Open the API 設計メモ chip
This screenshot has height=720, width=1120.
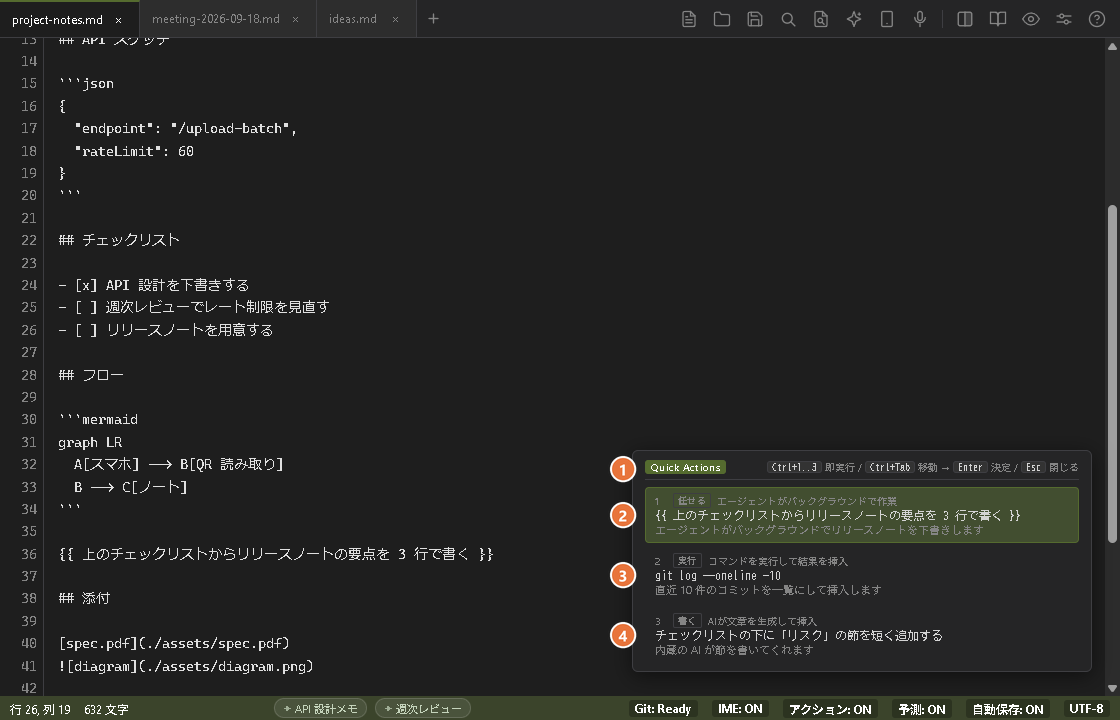click(x=320, y=709)
